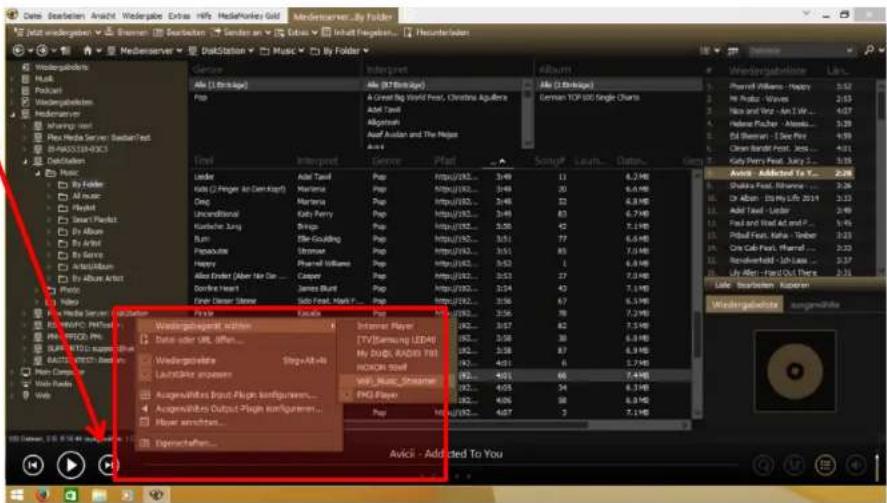The width and height of the screenshot is (887, 503).
Task: Click the album art disc thumbnail
Action: pyautogui.click(x=795, y=371)
